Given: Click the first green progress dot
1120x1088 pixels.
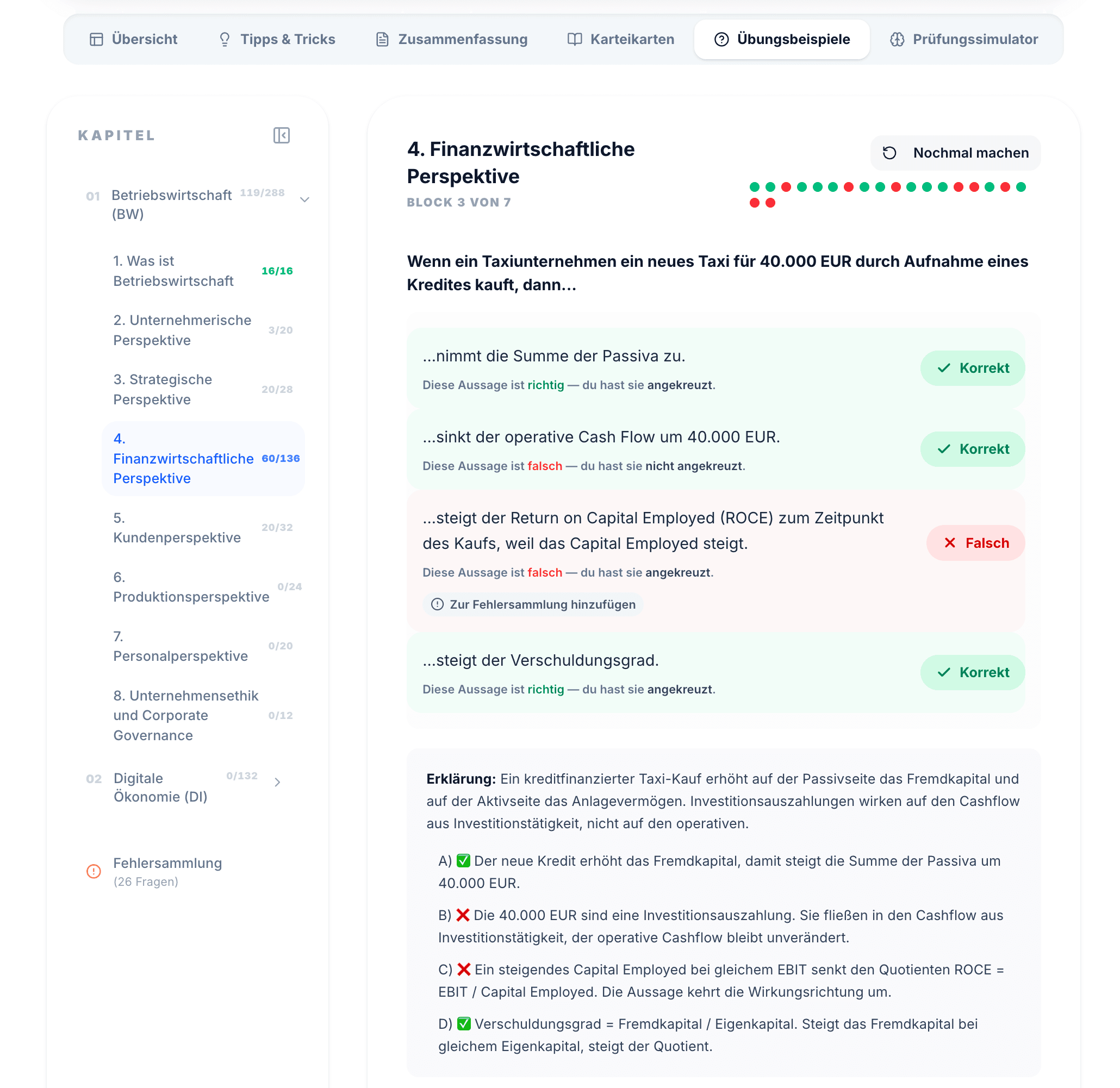Looking at the screenshot, I should click(x=755, y=187).
